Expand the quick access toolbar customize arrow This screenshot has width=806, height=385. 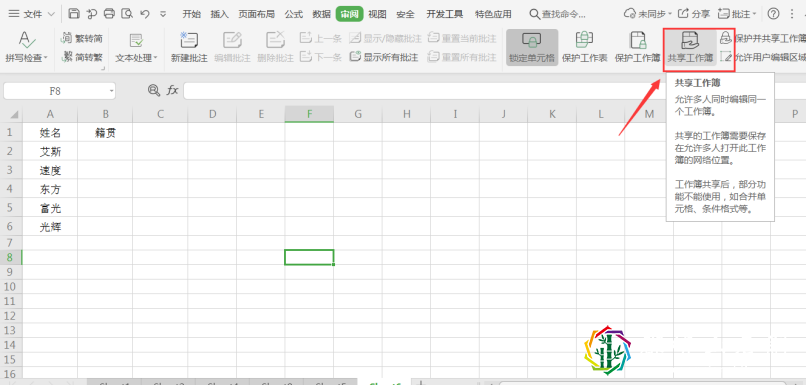(x=163, y=14)
